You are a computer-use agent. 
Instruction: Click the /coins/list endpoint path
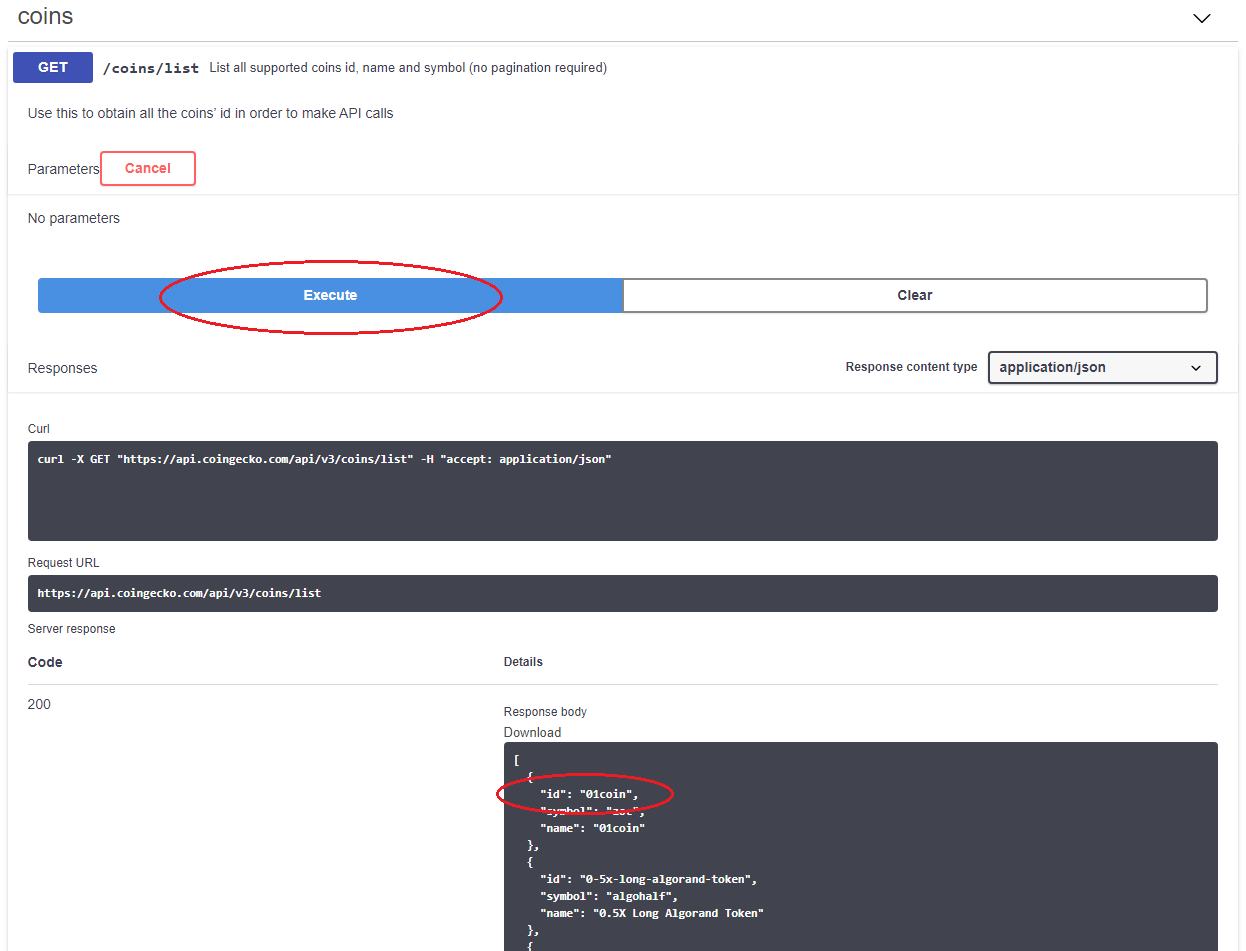point(151,68)
